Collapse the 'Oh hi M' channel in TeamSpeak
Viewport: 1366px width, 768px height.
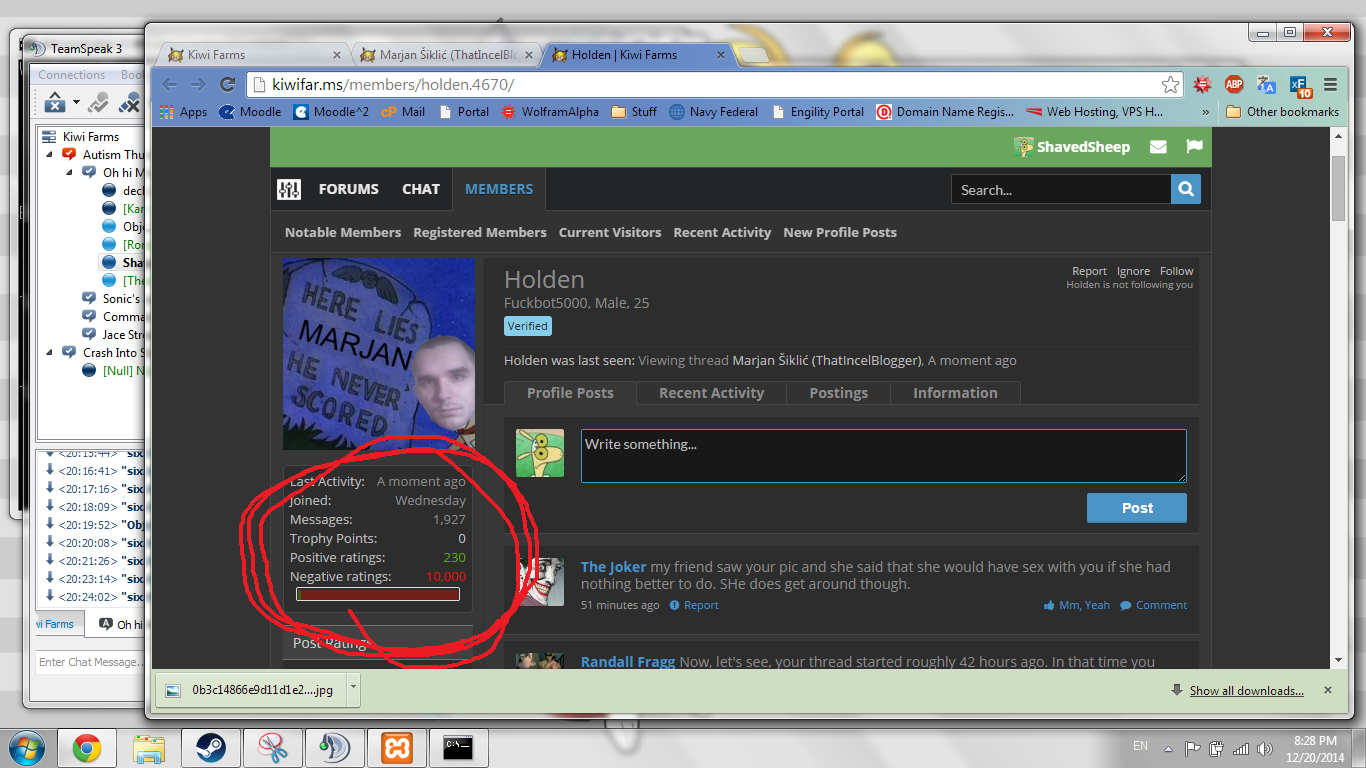tap(71, 173)
